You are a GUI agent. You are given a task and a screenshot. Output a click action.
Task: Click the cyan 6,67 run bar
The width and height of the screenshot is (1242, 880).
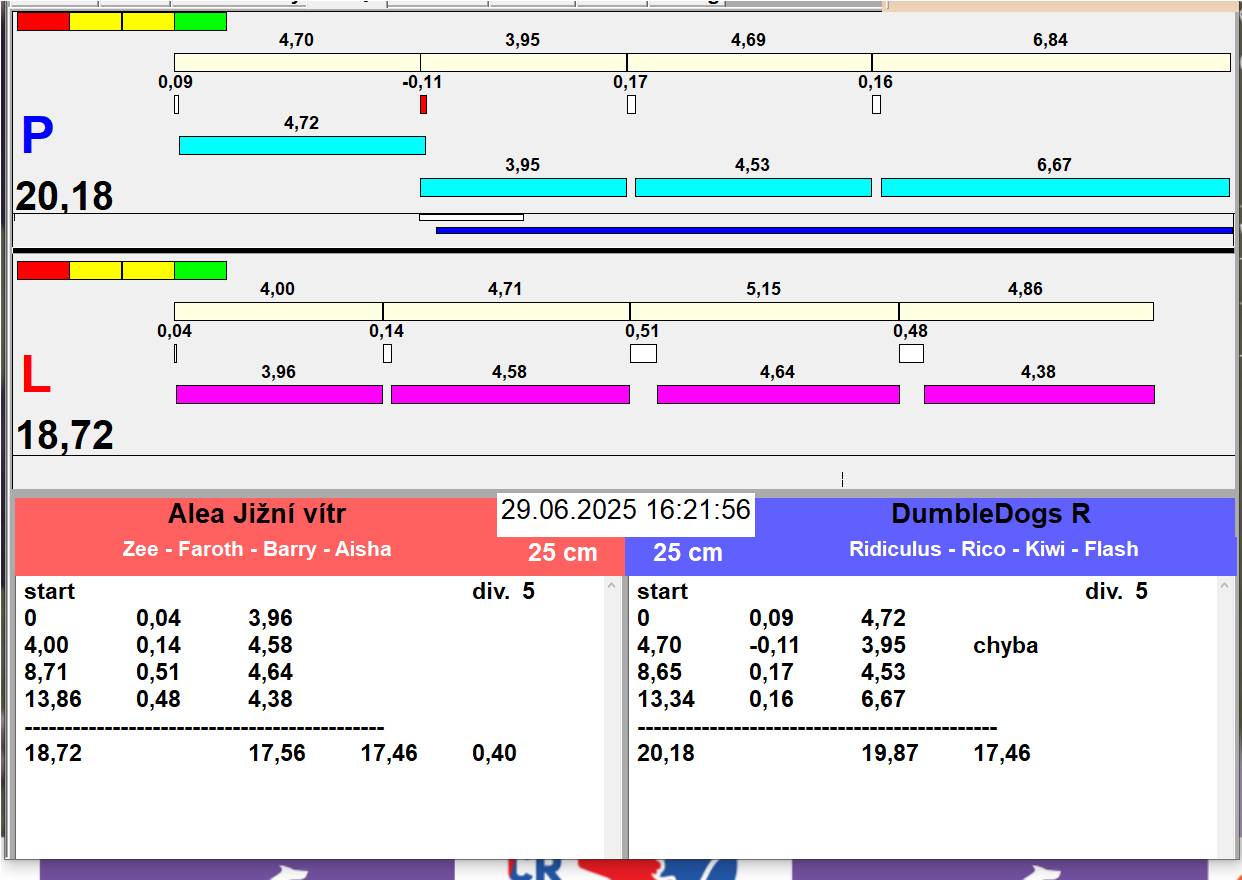(1054, 187)
